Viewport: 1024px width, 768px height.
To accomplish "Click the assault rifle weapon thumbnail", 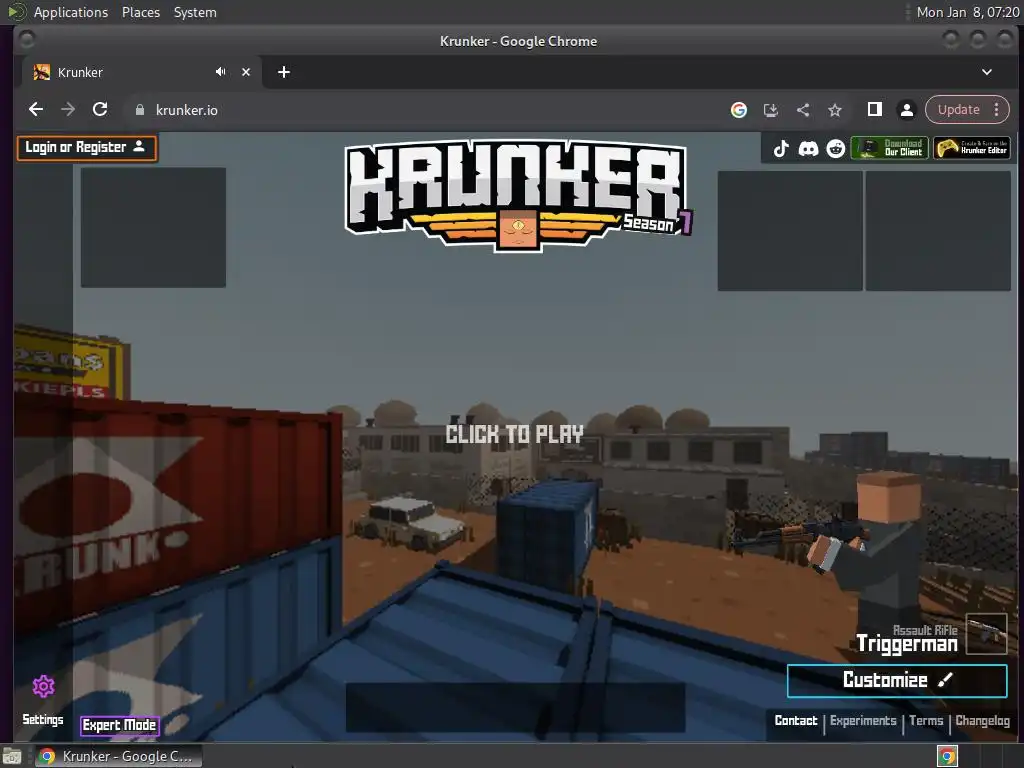I will pyautogui.click(x=986, y=633).
